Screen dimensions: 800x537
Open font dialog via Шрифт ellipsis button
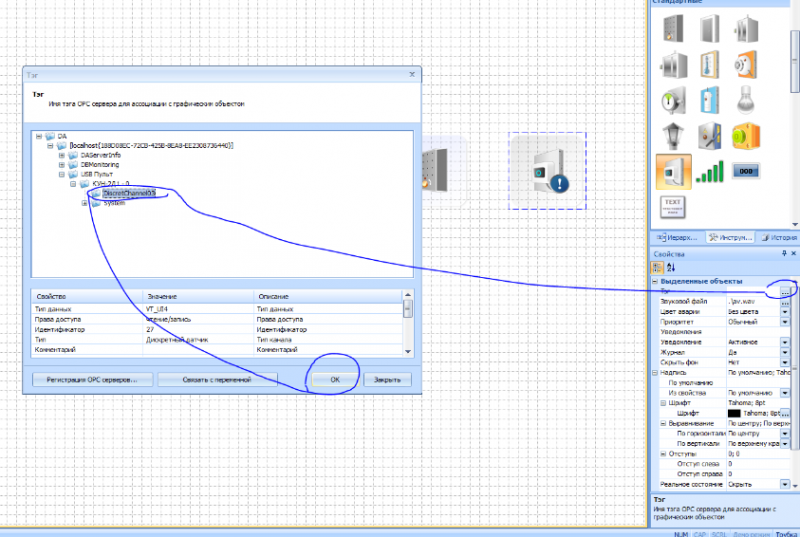point(785,414)
